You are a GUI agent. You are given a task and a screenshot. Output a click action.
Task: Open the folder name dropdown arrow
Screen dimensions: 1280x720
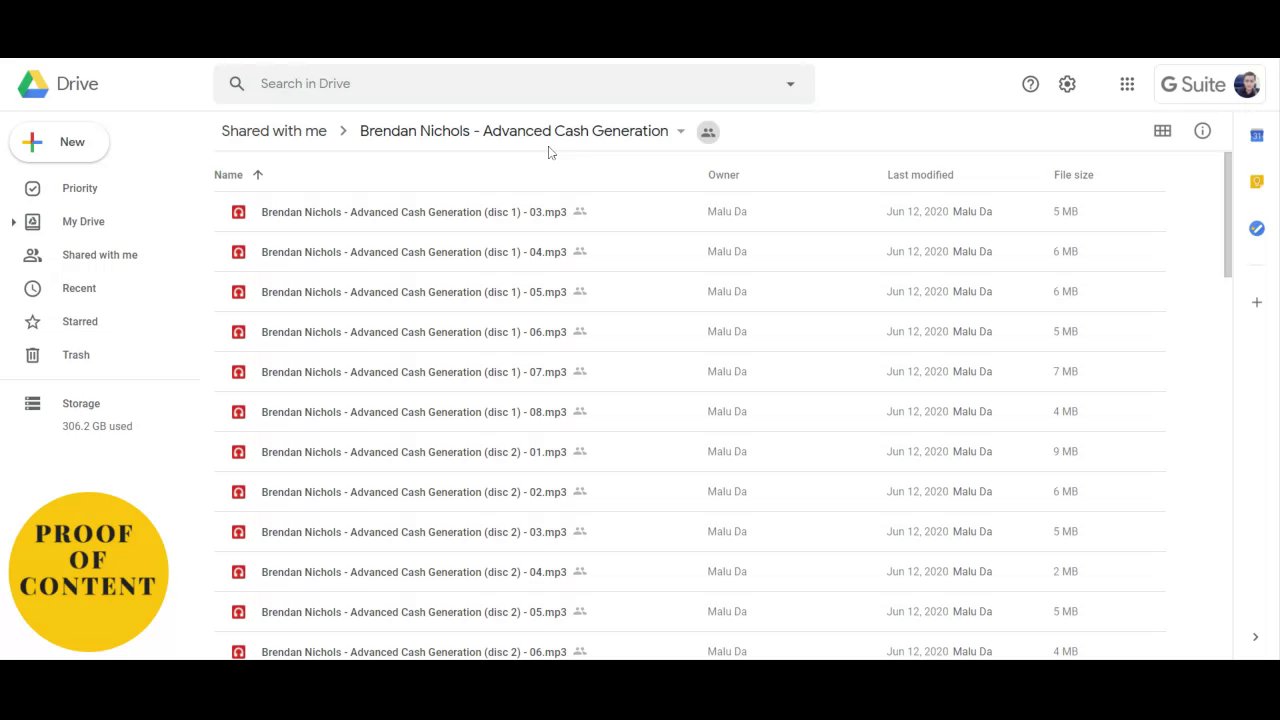click(681, 132)
